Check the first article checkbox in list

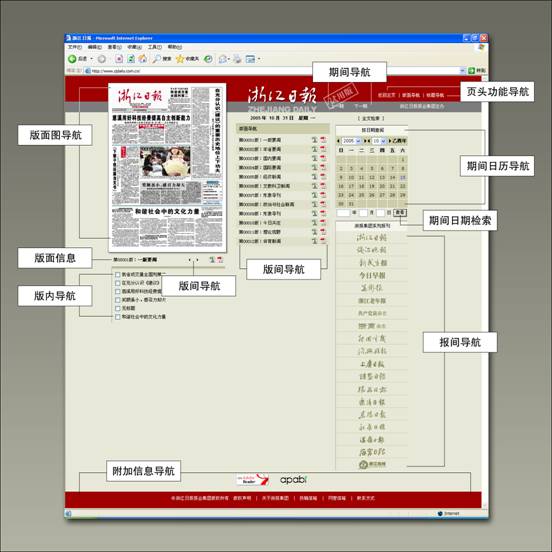point(118,274)
